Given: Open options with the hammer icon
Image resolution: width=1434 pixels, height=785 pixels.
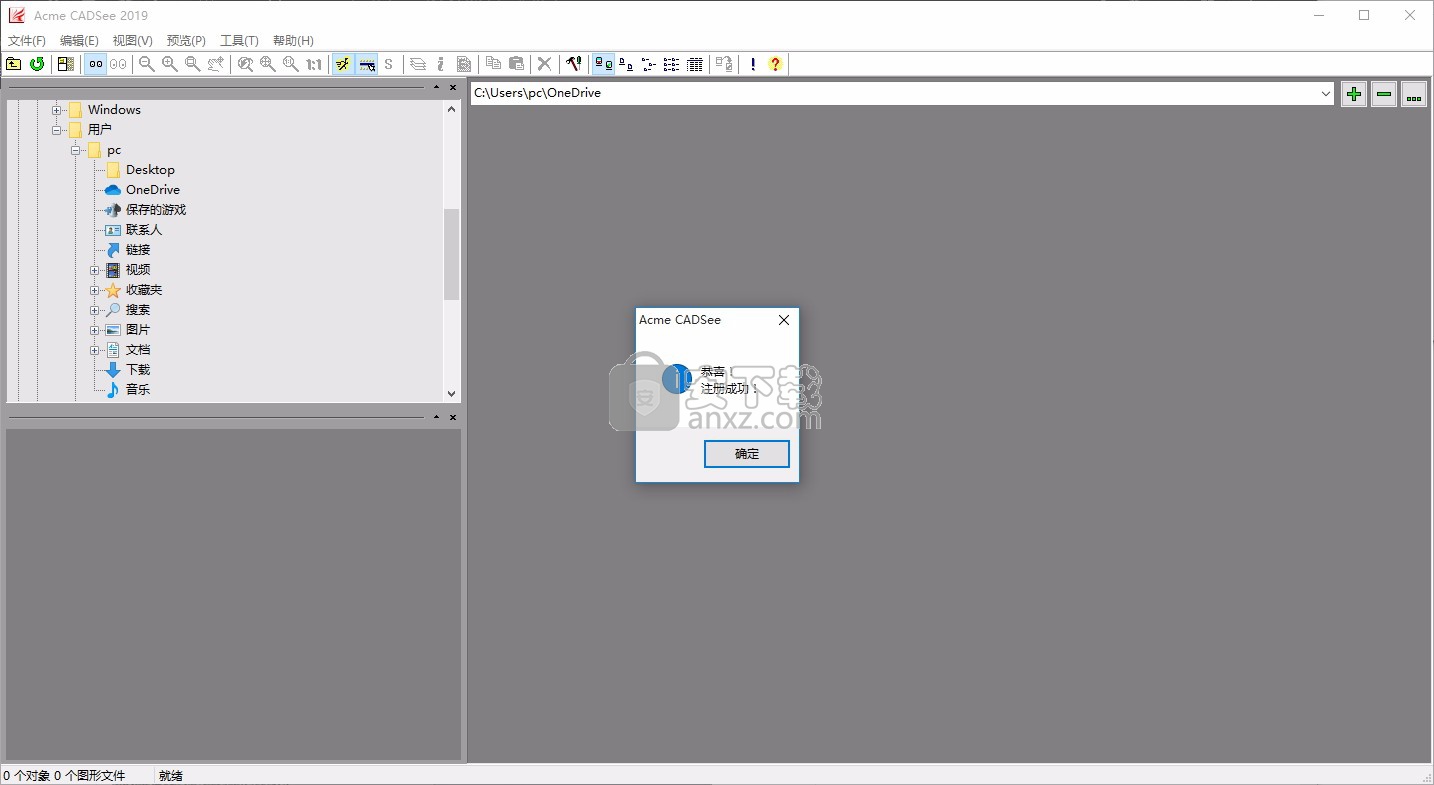Looking at the screenshot, I should [574, 64].
